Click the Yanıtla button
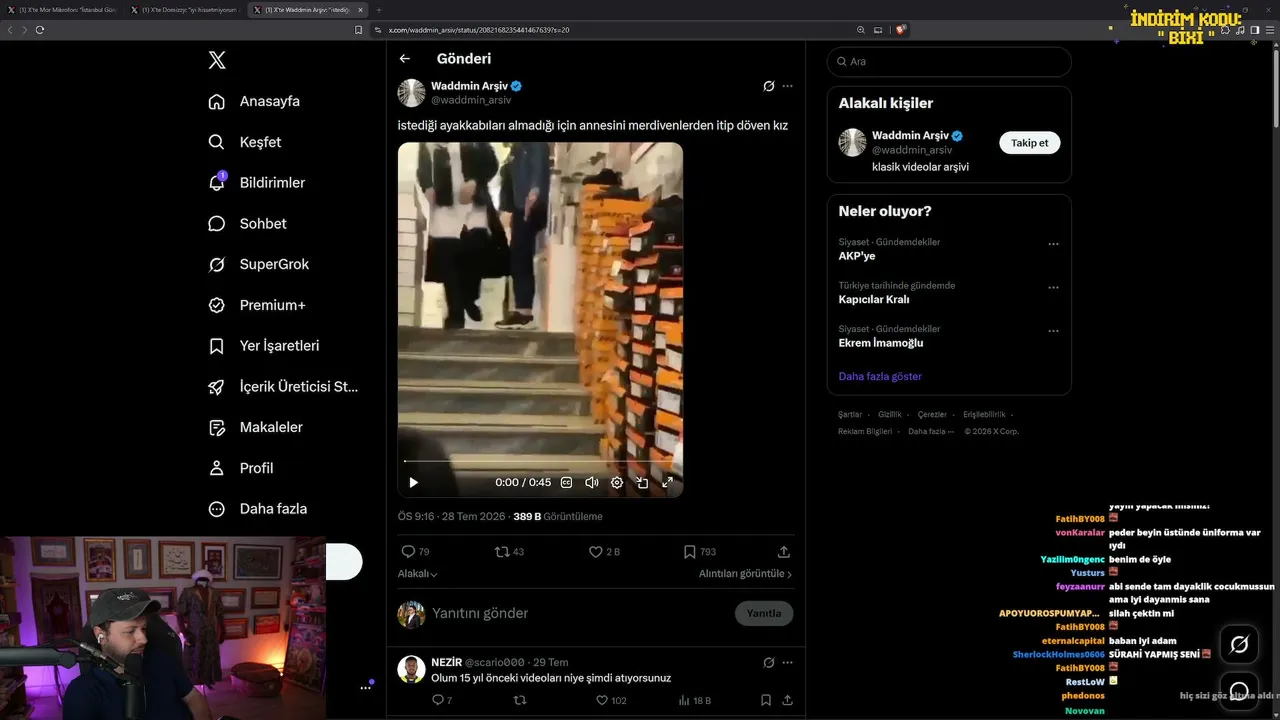Screen dimensions: 1280x720 coord(764,613)
